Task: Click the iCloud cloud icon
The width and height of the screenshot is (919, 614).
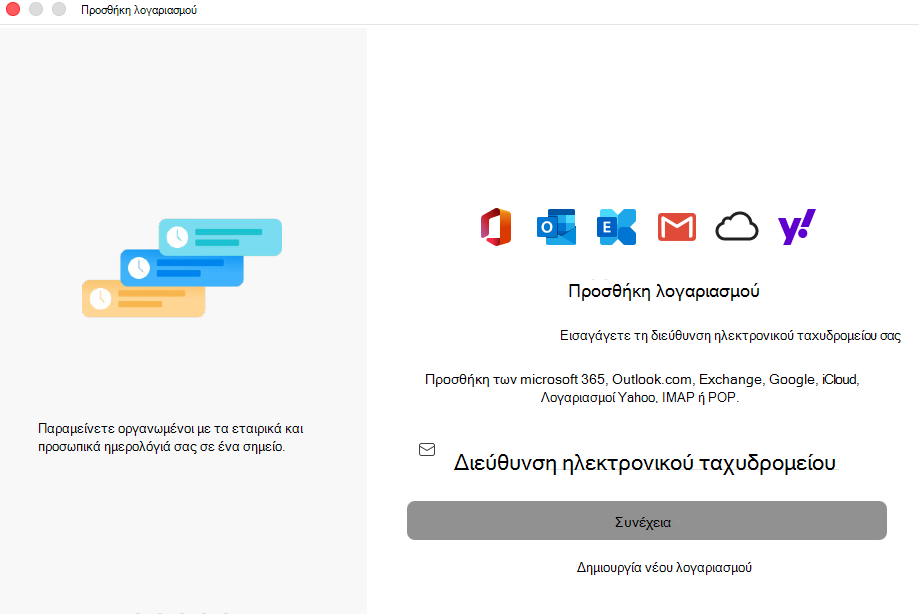Action: point(737,227)
